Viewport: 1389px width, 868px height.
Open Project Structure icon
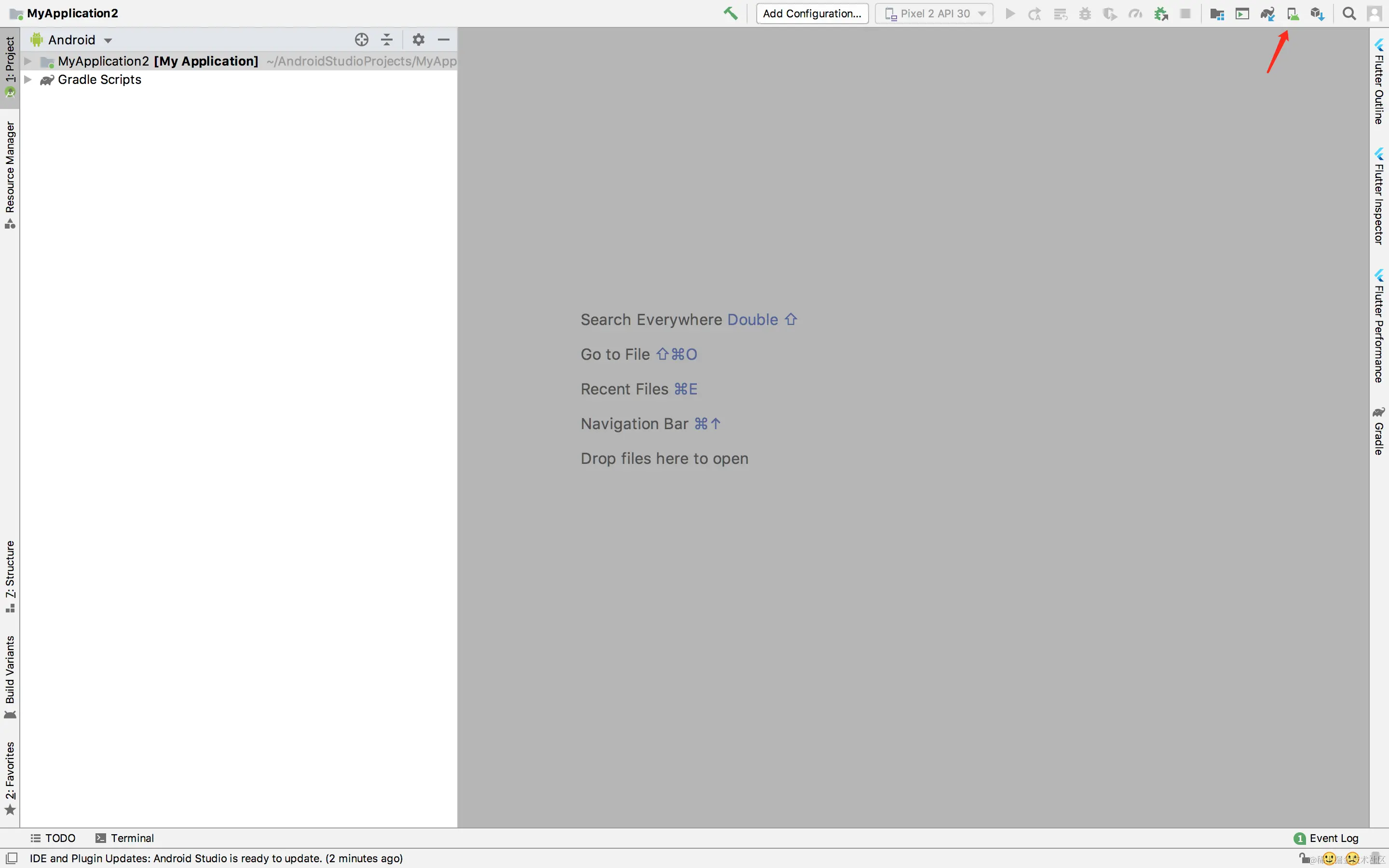tap(1217, 14)
